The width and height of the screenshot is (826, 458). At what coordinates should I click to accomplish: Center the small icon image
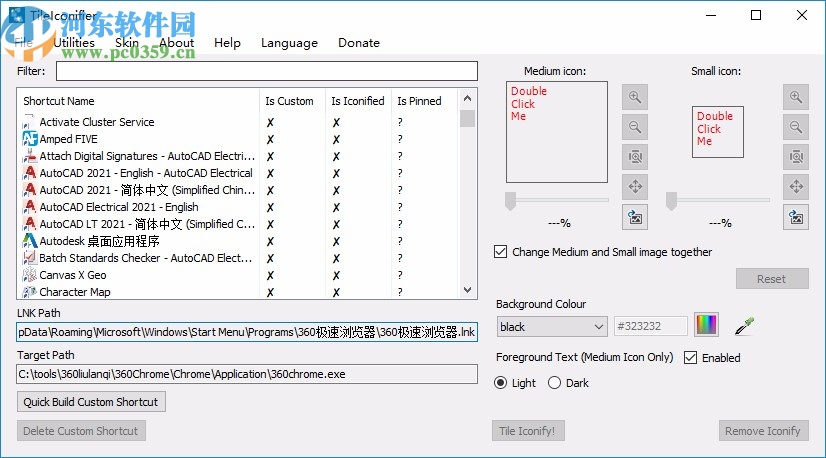coord(795,187)
